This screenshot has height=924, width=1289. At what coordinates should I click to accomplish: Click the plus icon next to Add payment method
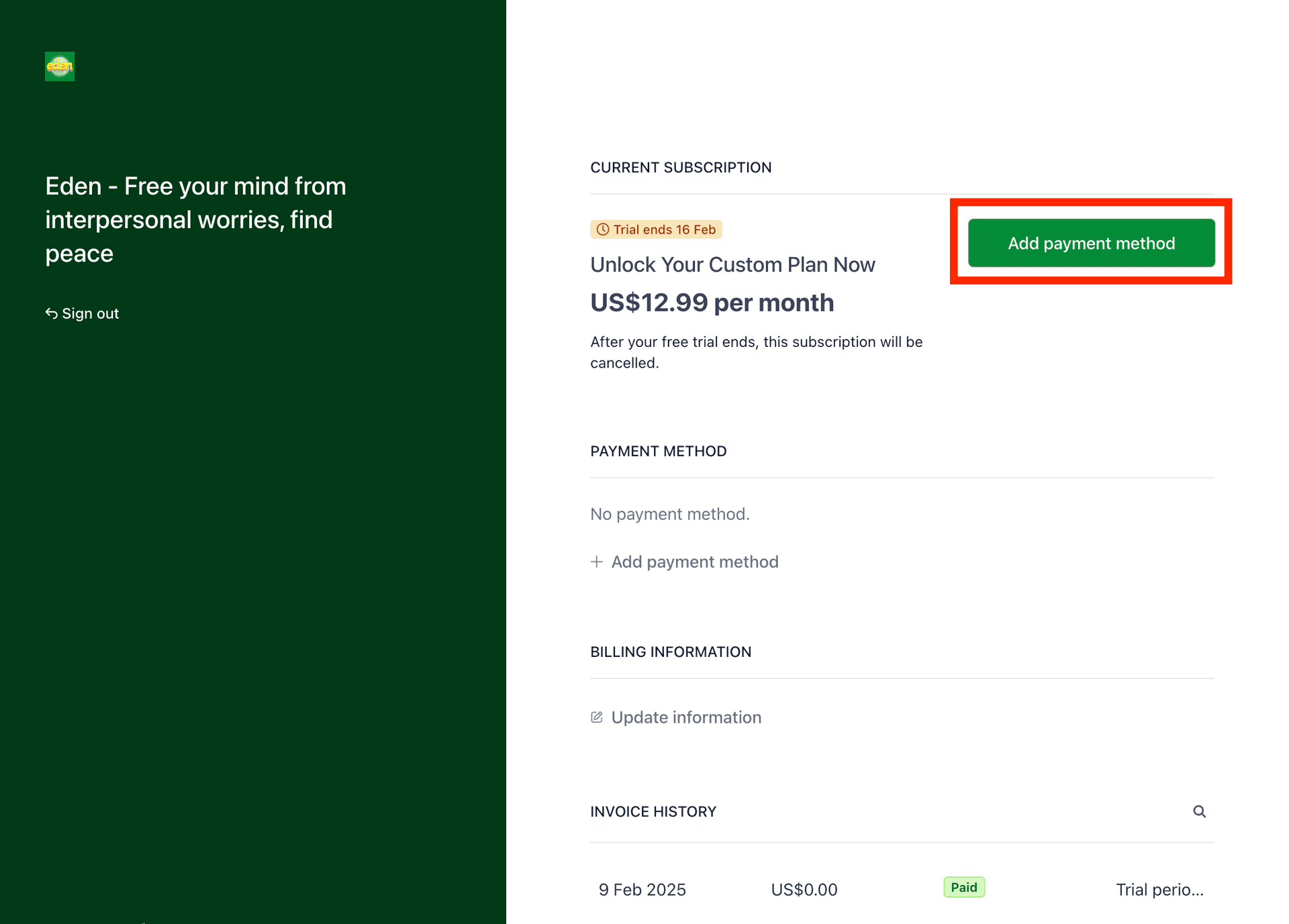[x=597, y=561]
